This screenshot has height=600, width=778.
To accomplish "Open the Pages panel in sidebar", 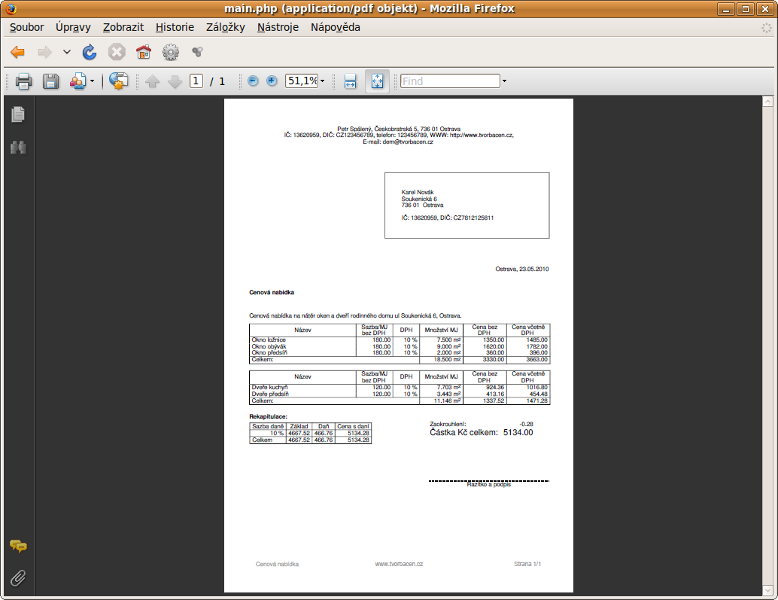I will click(x=18, y=114).
